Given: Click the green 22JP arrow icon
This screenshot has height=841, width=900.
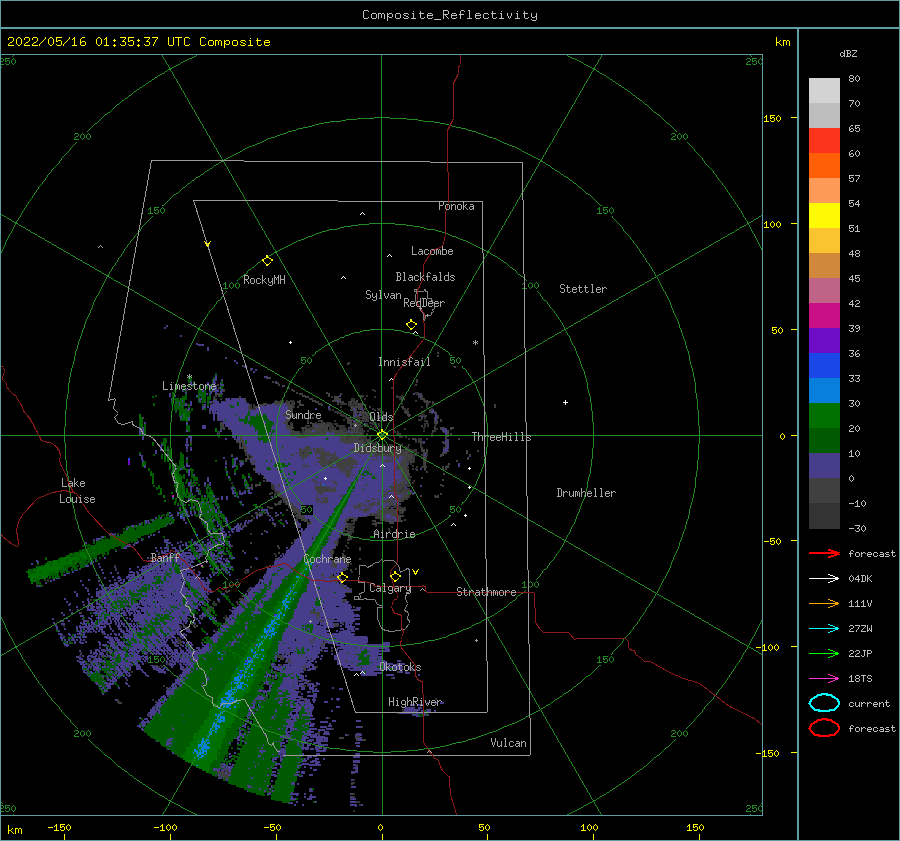Looking at the screenshot, I should coord(824,653).
